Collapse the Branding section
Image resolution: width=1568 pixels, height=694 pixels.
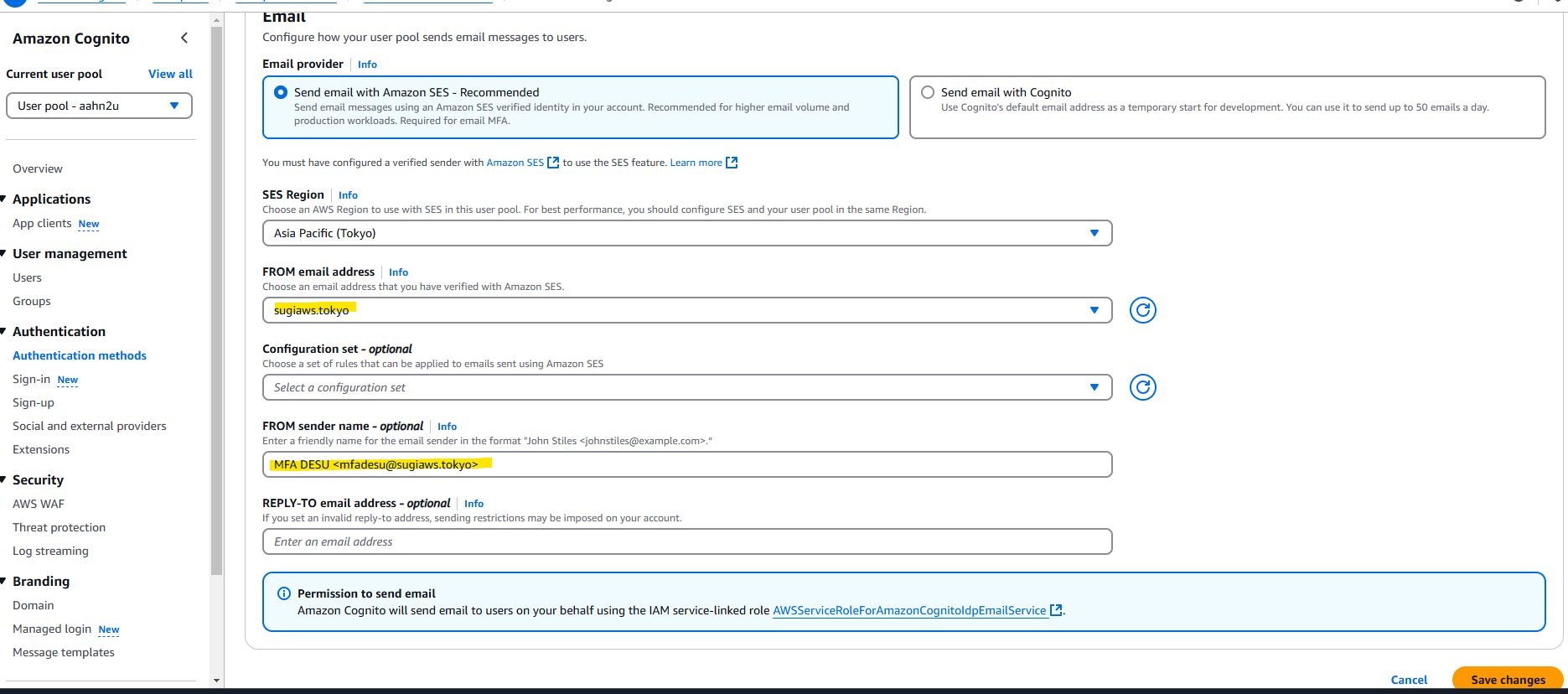pyautogui.click(x=3, y=581)
